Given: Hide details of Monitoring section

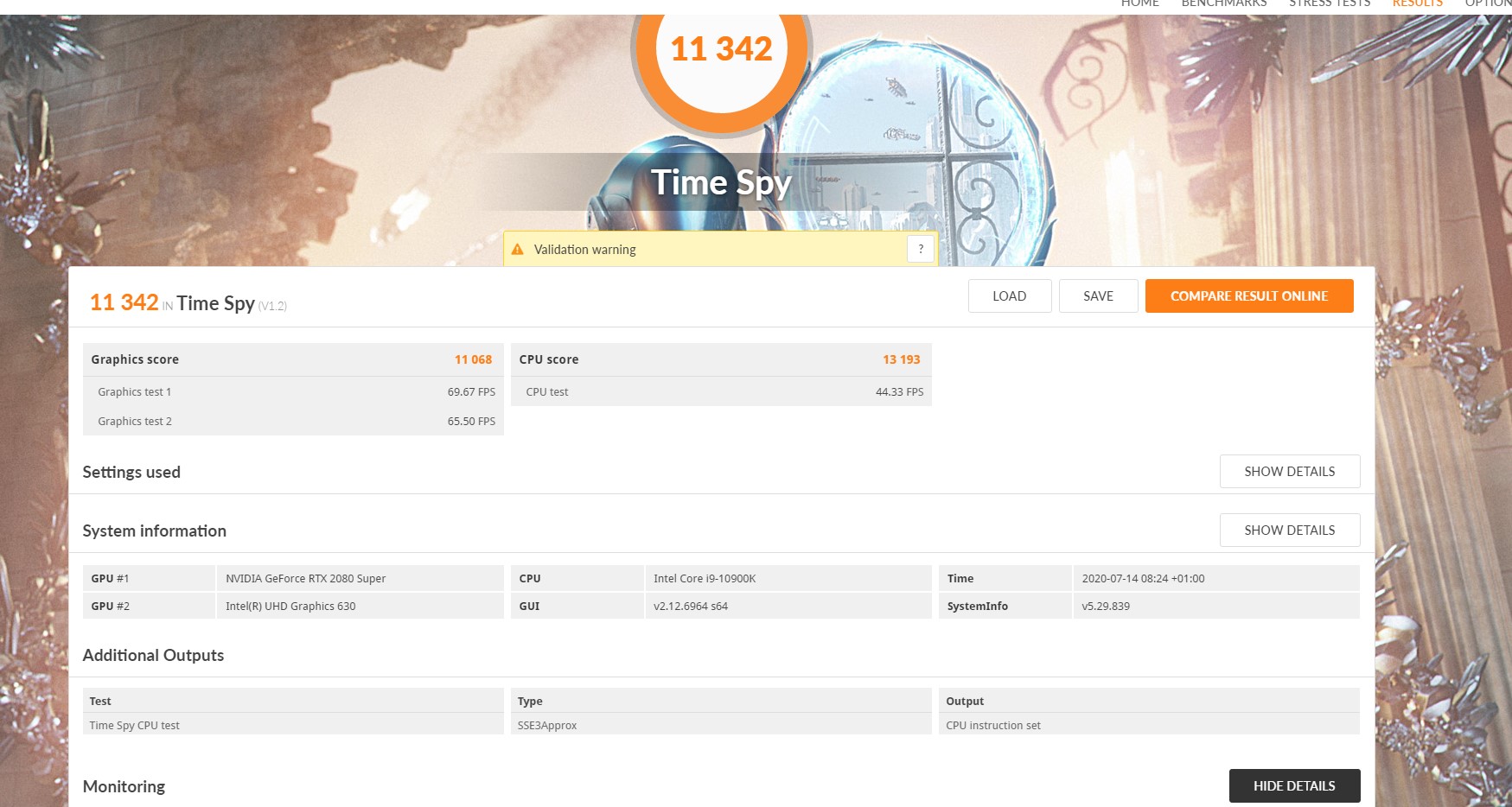Looking at the screenshot, I should 1294,786.
